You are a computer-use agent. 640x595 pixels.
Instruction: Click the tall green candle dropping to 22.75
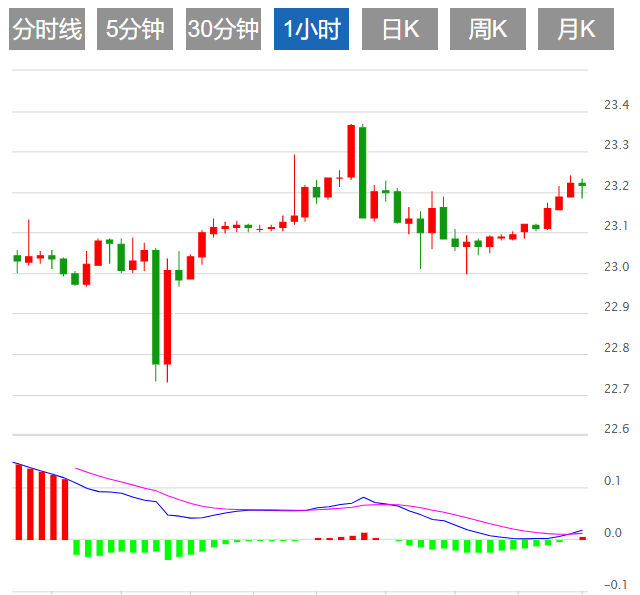[156, 306]
